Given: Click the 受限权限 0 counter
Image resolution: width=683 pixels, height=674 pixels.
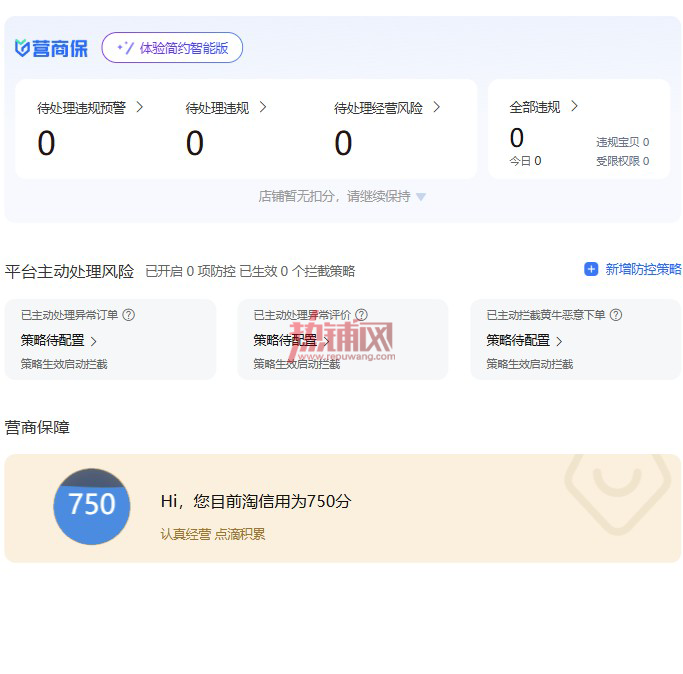Looking at the screenshot, I should (622, 161).
